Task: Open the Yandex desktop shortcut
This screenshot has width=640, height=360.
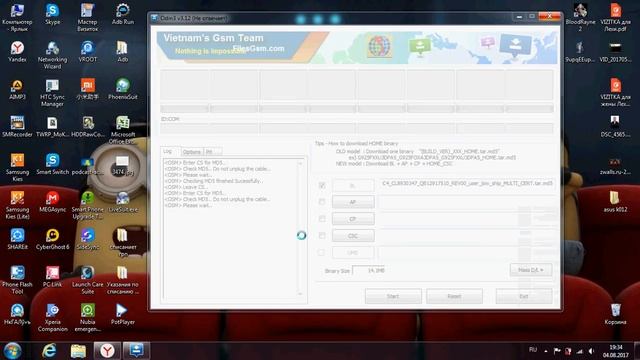Action: (x=17, y=52)
